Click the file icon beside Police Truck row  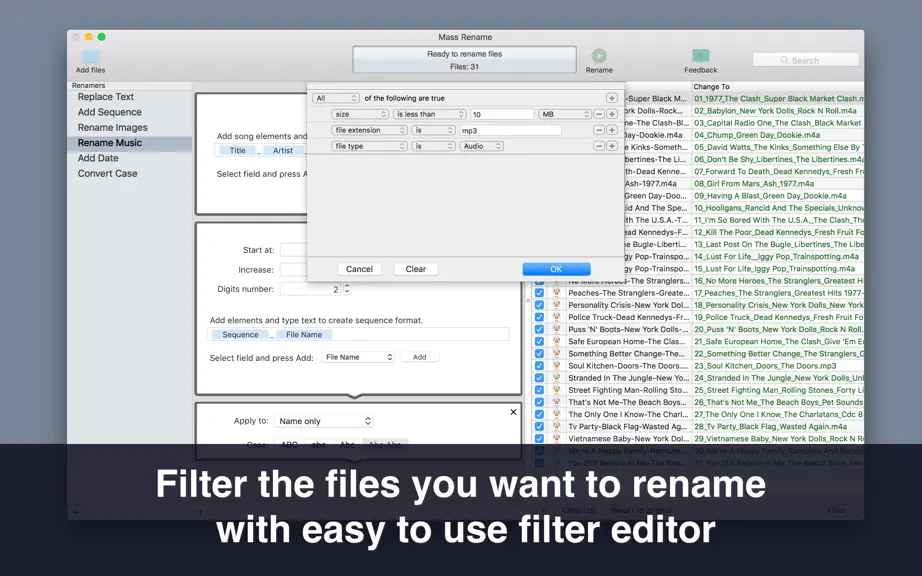coord(556,317)
